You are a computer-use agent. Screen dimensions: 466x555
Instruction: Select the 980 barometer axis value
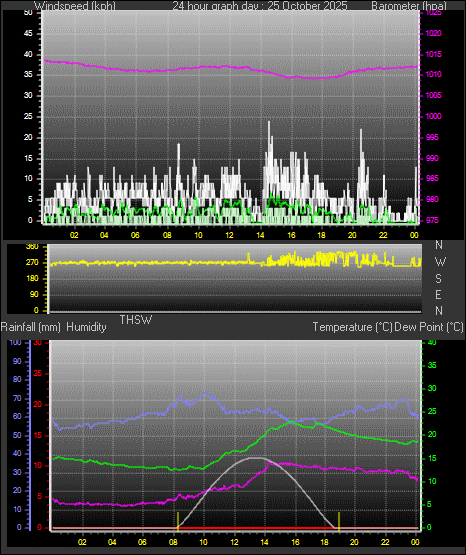[432, 199]
